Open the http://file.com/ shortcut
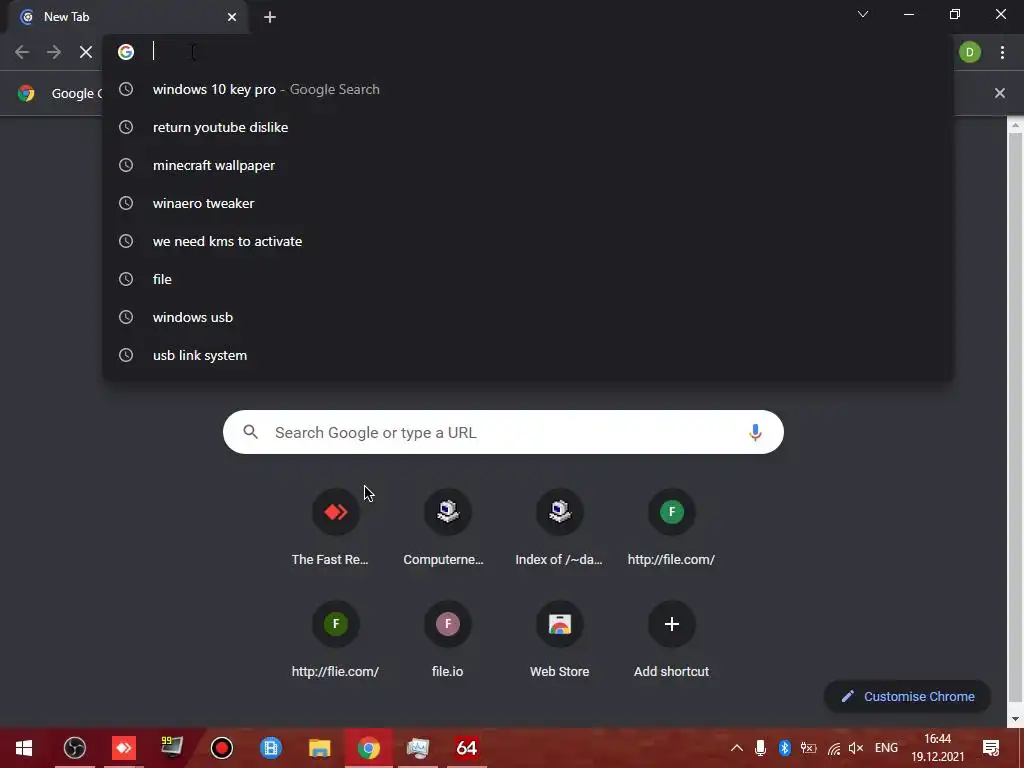The image size is (1024, 768). tap(671, 527)
